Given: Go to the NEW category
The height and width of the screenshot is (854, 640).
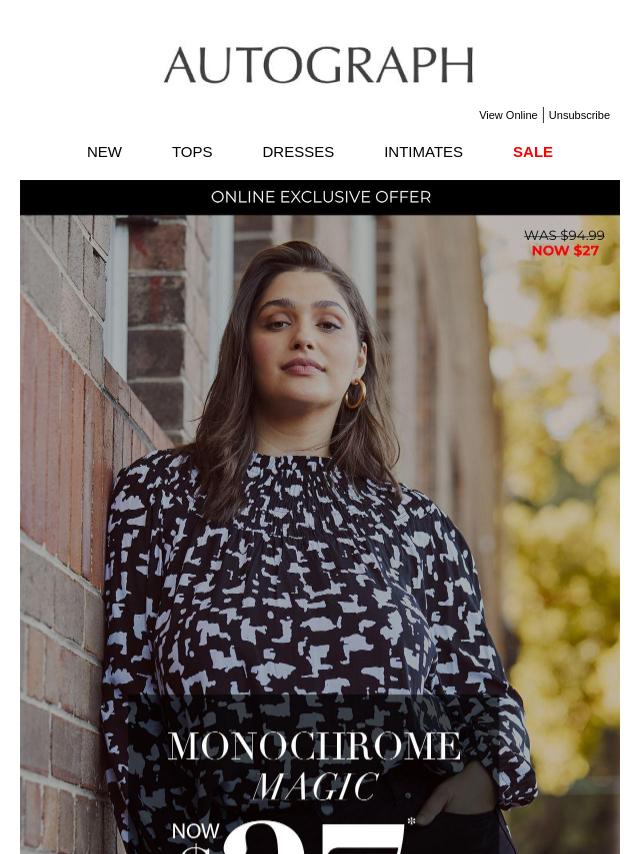Looking at the screenshot, I should click(x=104, y=152).
